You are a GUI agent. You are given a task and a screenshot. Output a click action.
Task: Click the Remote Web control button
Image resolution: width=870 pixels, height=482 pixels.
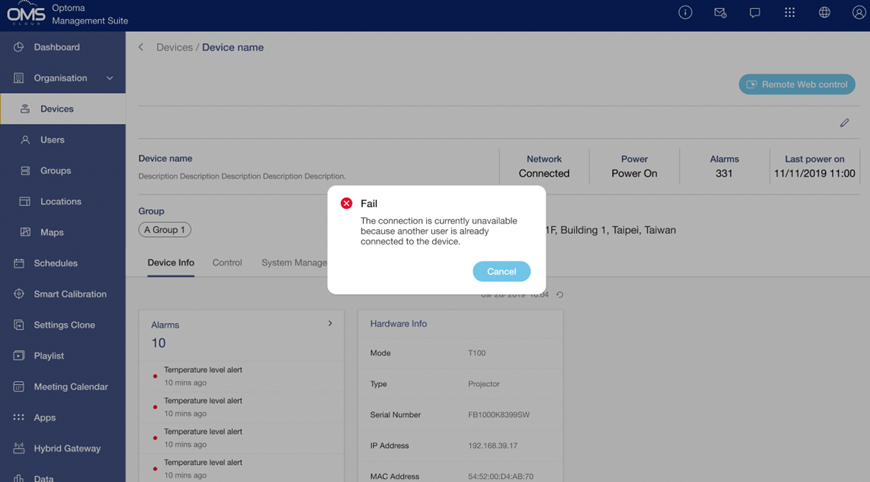click(797, 85)
